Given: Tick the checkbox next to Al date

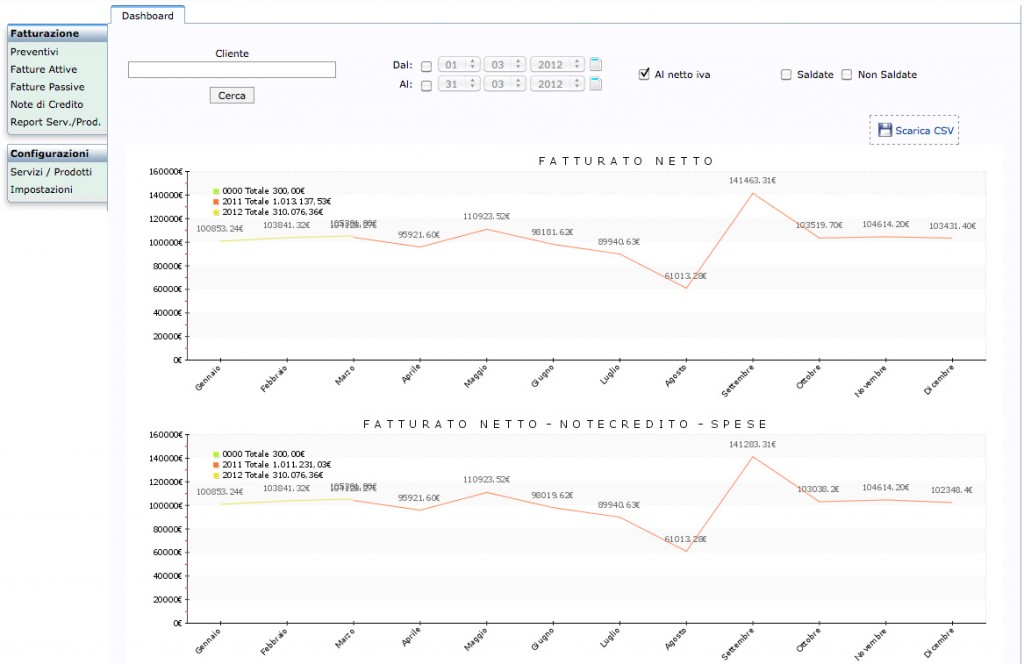Looking at the screenshot, I should [426, 85].
